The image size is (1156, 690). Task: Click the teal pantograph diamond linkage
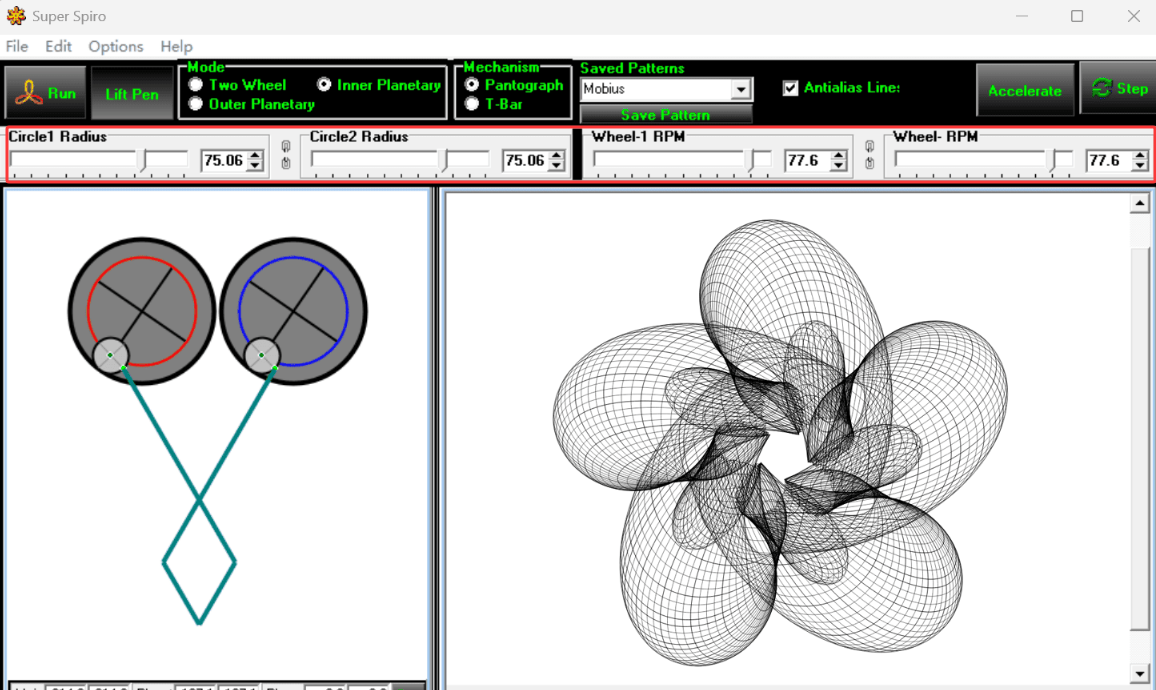[x=199, y=562]
